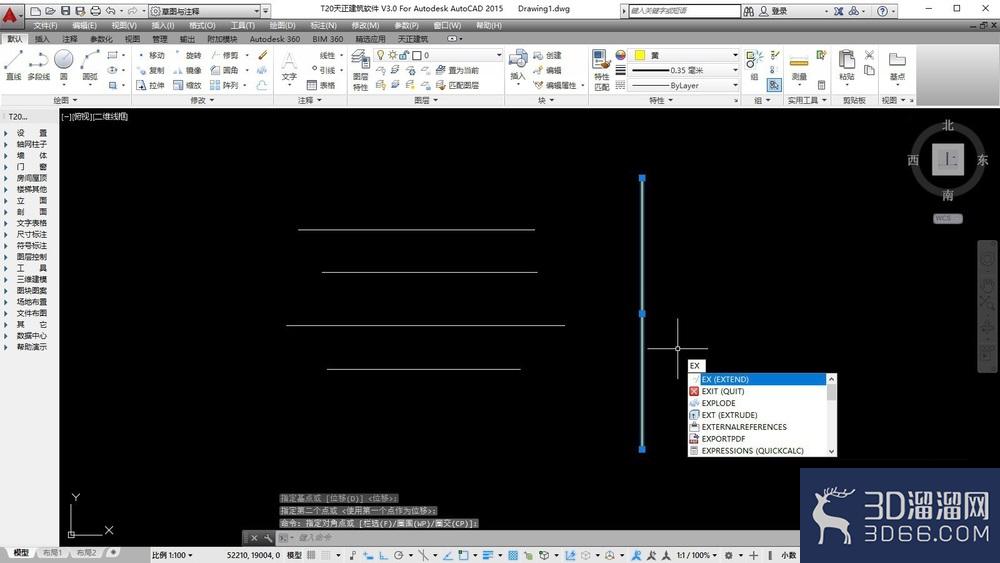This screenshot has height=563, width=1000.
Task: Select the 直线 (Line) draw tool
Action: (13, 66)
